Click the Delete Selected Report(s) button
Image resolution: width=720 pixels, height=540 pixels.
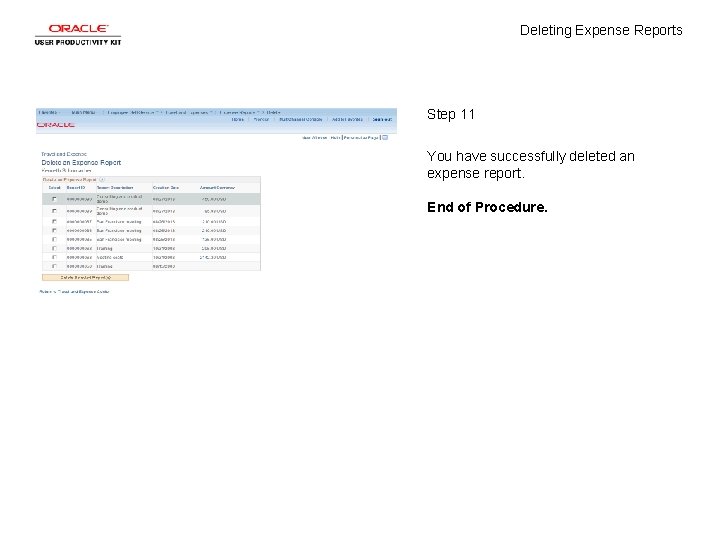85,277
